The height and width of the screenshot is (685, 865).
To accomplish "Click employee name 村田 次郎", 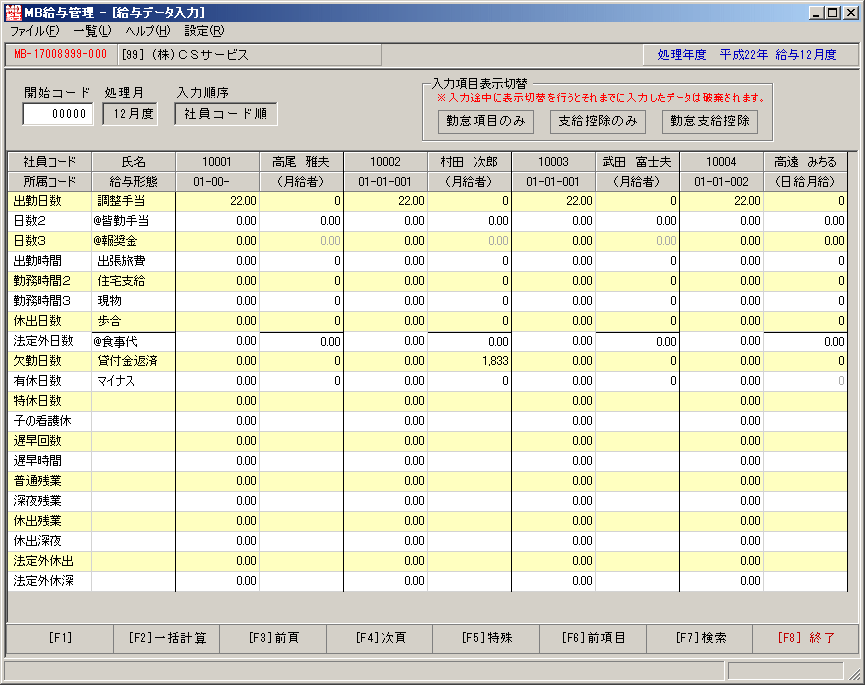I will coord(469,162).
